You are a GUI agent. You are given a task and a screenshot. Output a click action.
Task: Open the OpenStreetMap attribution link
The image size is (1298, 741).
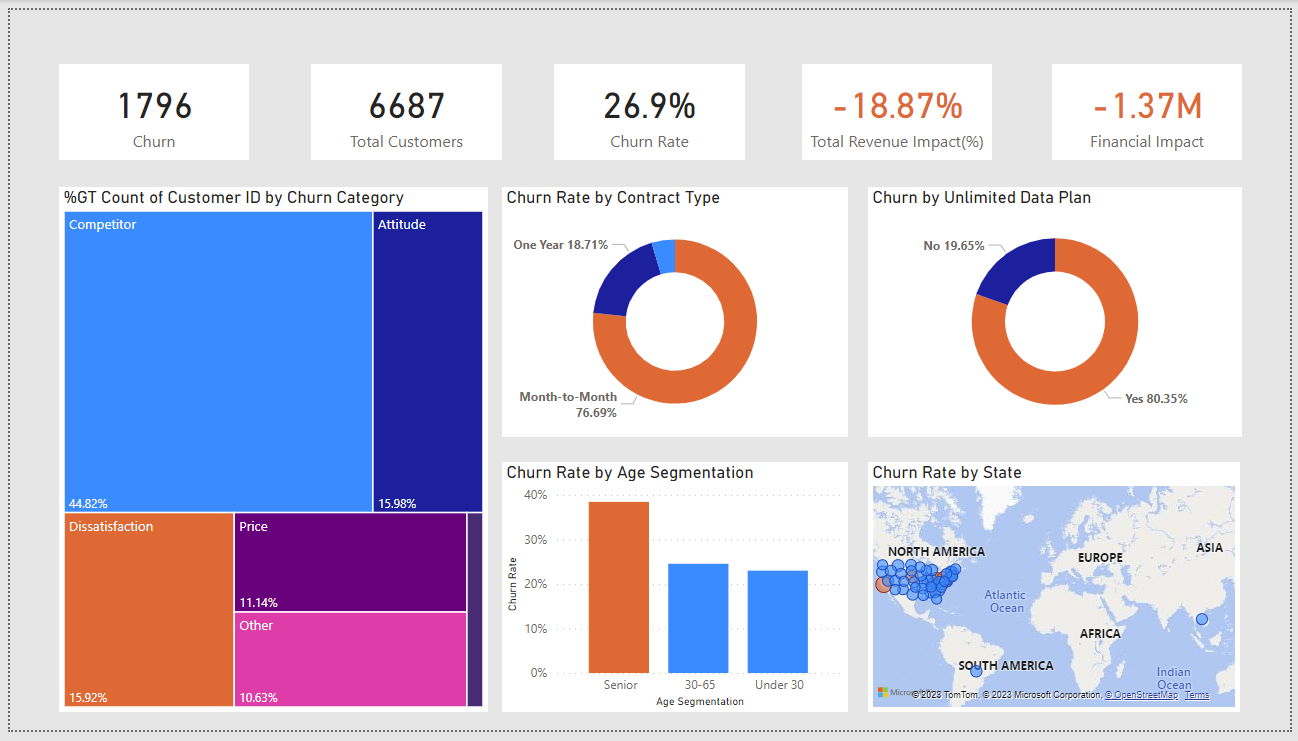pyautogui.click(x=1141, y=693)
